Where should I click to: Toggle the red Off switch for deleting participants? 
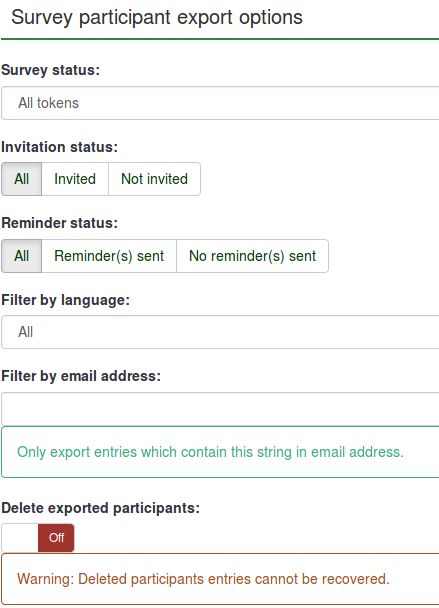(56, 538)
